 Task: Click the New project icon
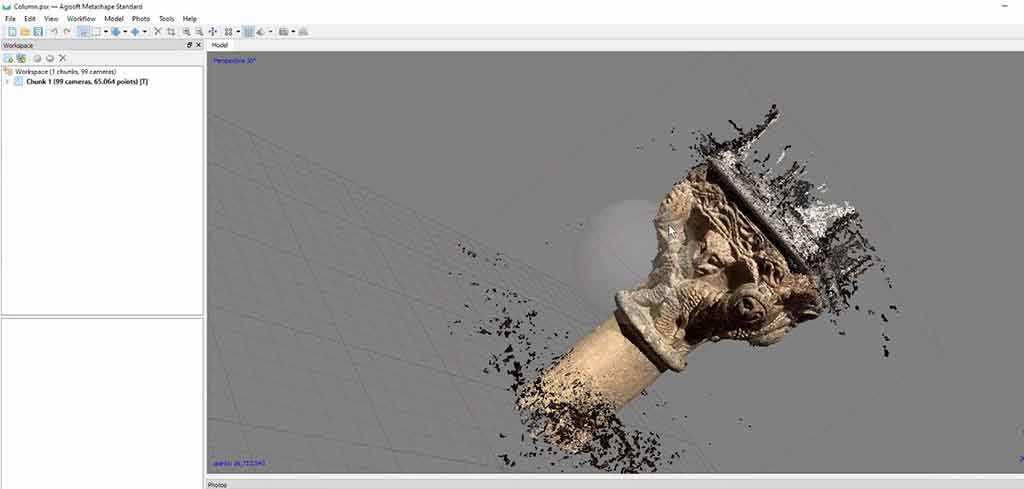point(12,32)
